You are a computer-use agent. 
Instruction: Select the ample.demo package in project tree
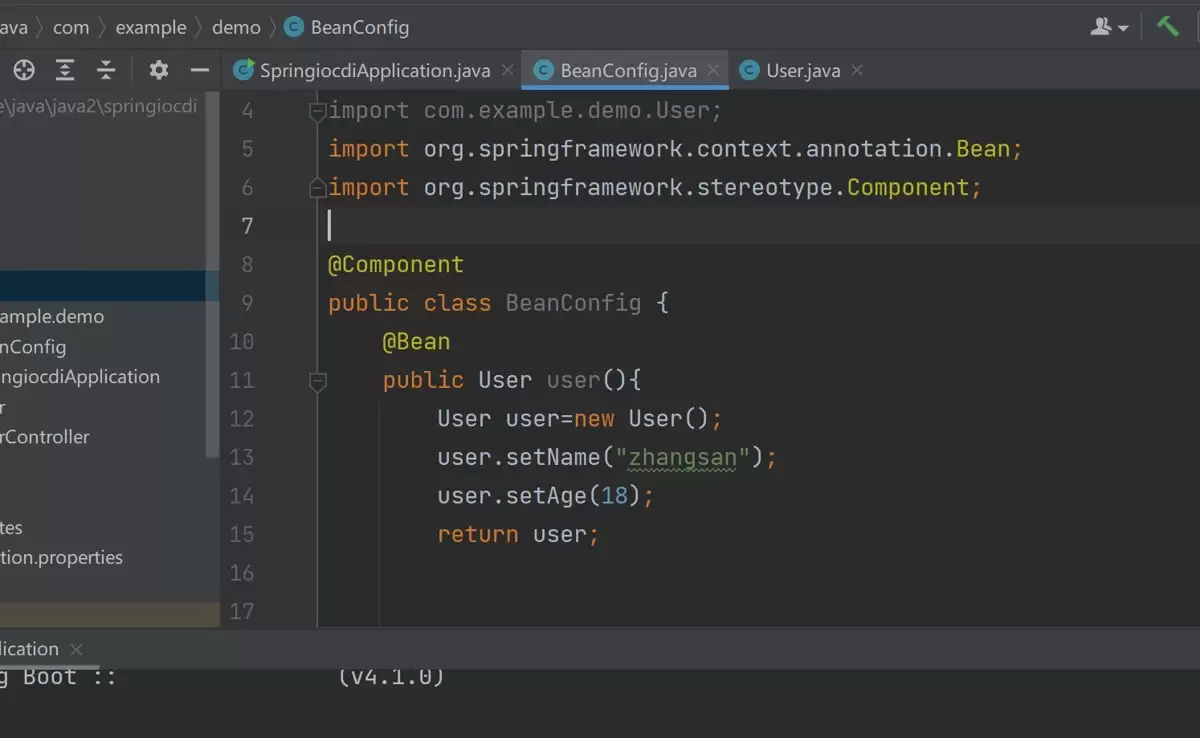point(52,316)
